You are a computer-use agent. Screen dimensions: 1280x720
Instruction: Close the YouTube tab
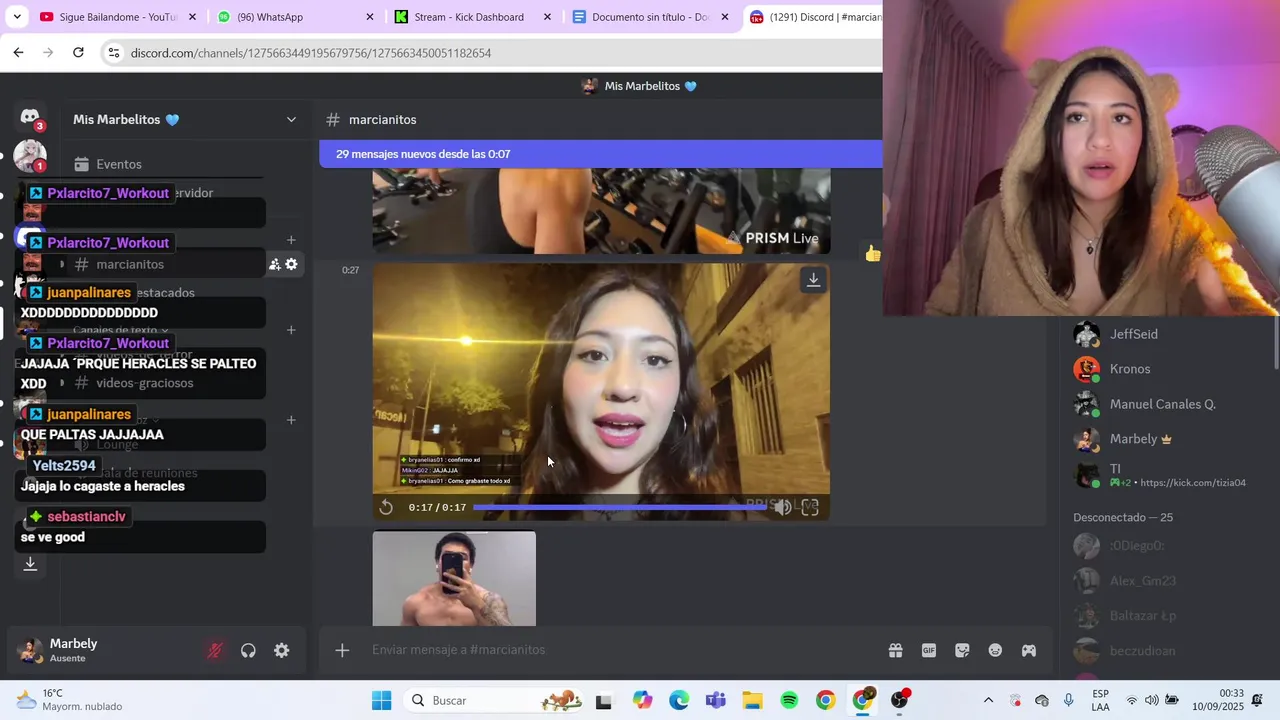[x=192, y=17]
